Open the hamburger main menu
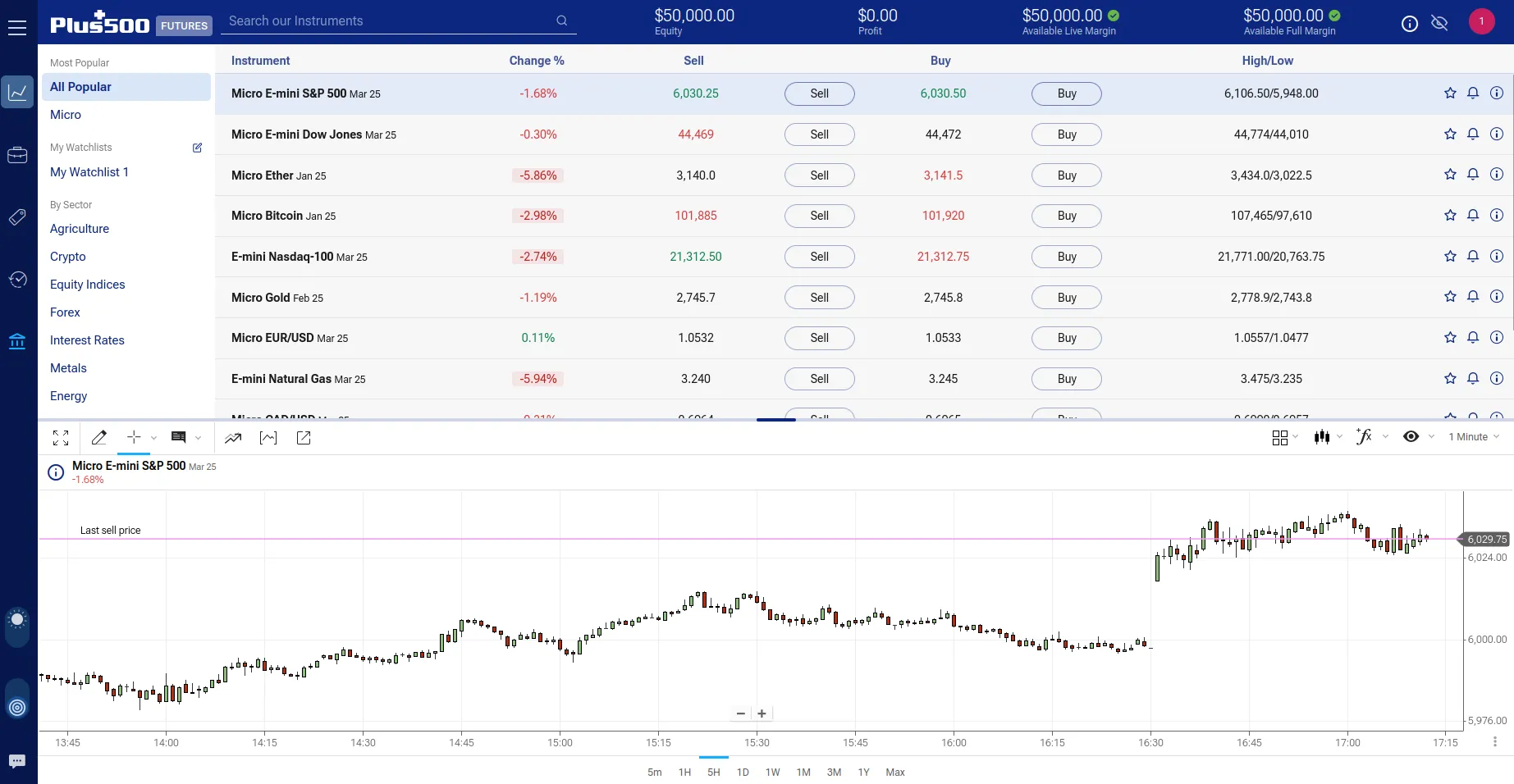Image resolution: width=1514 pixels, height=784 pixels. [x=17, y=28]
